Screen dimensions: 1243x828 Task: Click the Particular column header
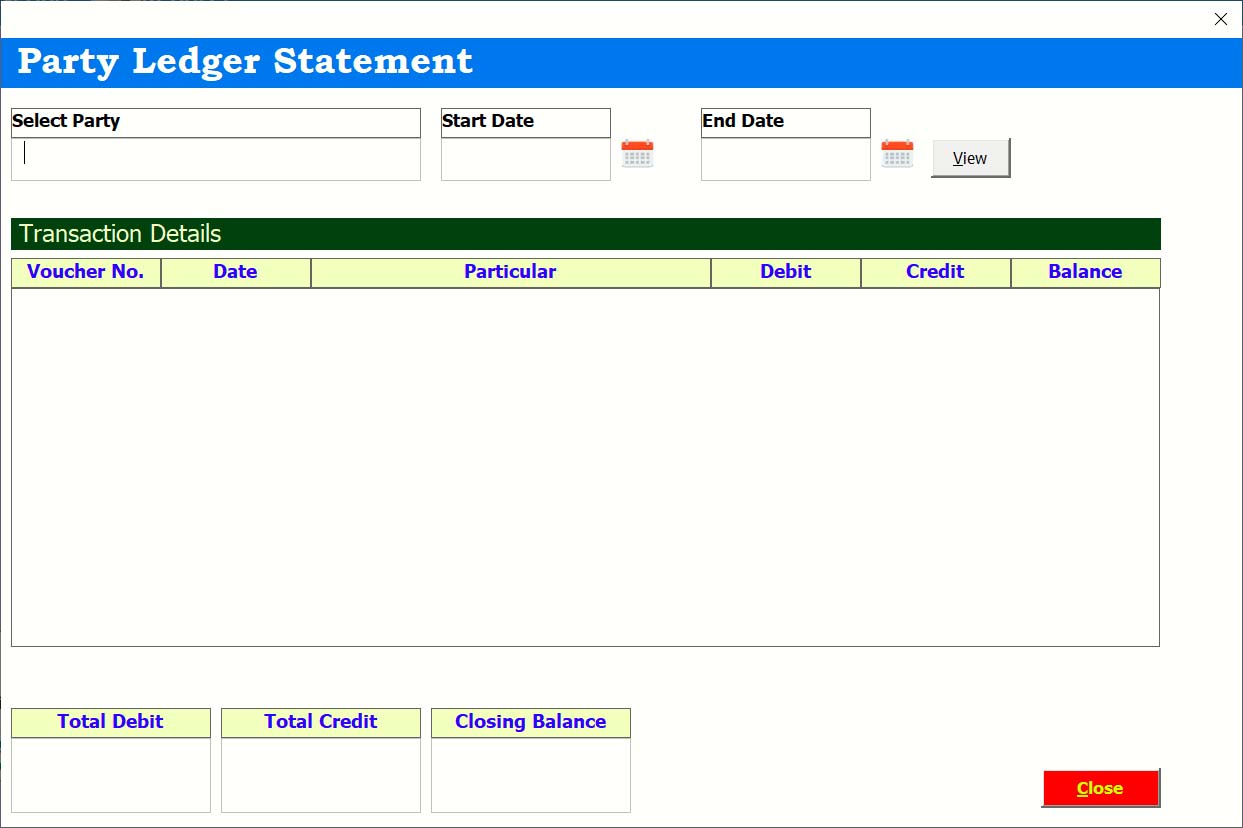(510, 272)
